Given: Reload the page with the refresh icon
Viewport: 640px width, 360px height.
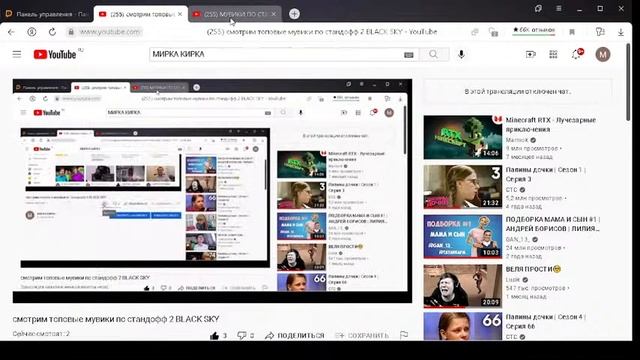Looking at the screenshot, I should (52, 32).
